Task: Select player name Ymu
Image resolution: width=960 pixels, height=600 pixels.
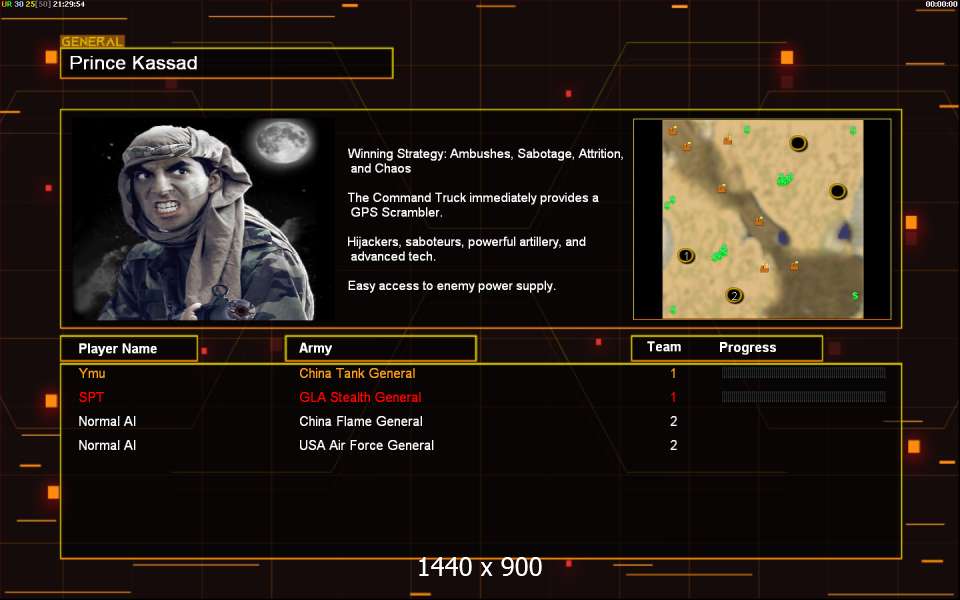Action: click(92, 373)
